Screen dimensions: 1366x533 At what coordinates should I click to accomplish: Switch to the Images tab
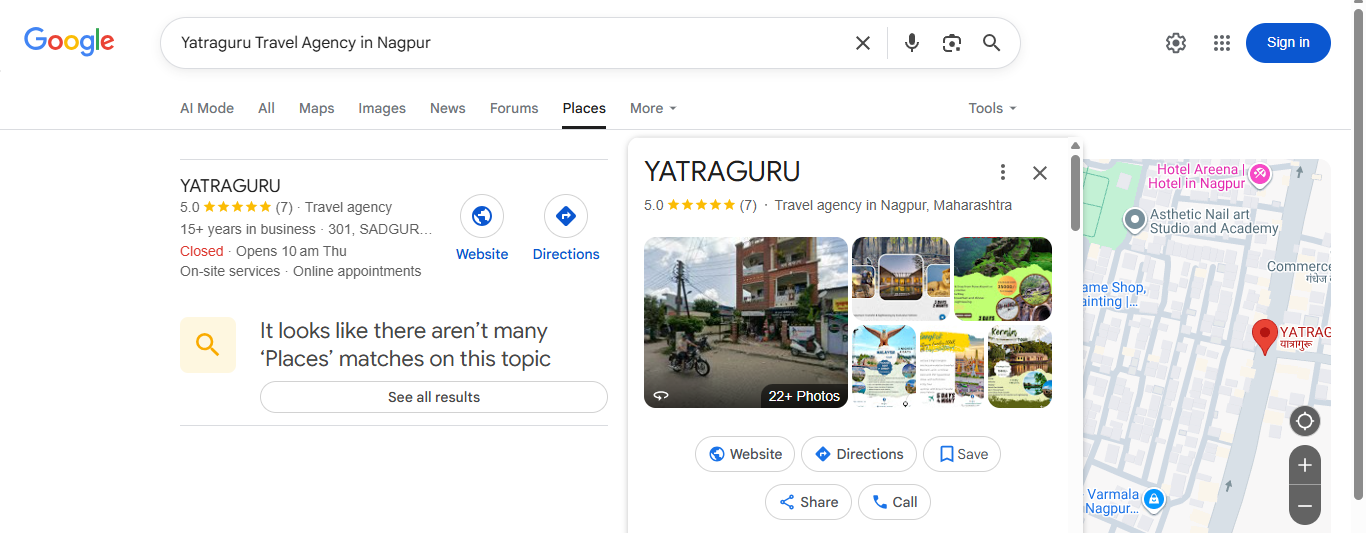(x=382, y=108)
